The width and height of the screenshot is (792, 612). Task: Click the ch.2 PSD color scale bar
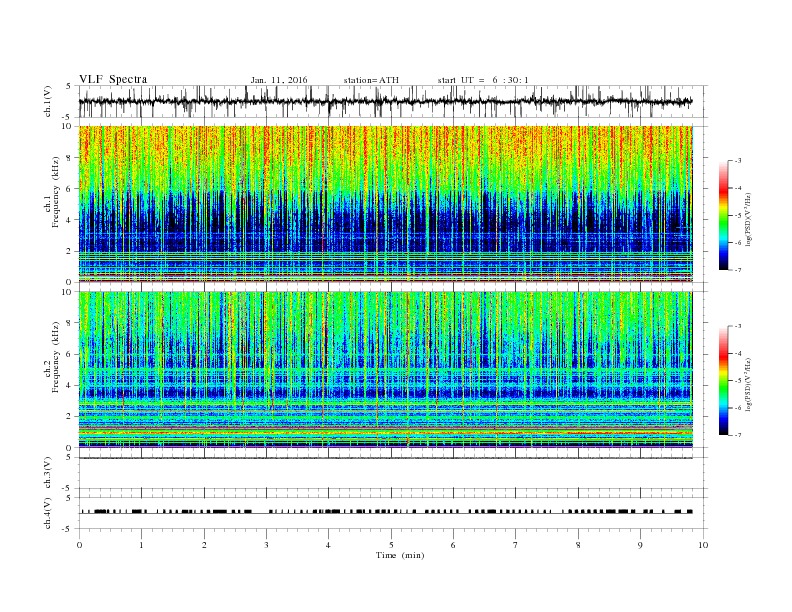724,381
